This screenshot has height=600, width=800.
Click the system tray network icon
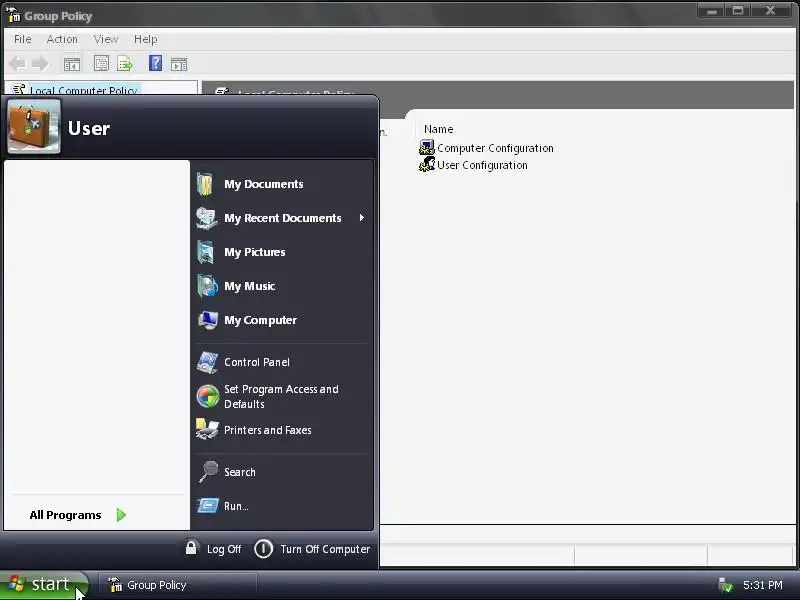[x=725, y=585]
